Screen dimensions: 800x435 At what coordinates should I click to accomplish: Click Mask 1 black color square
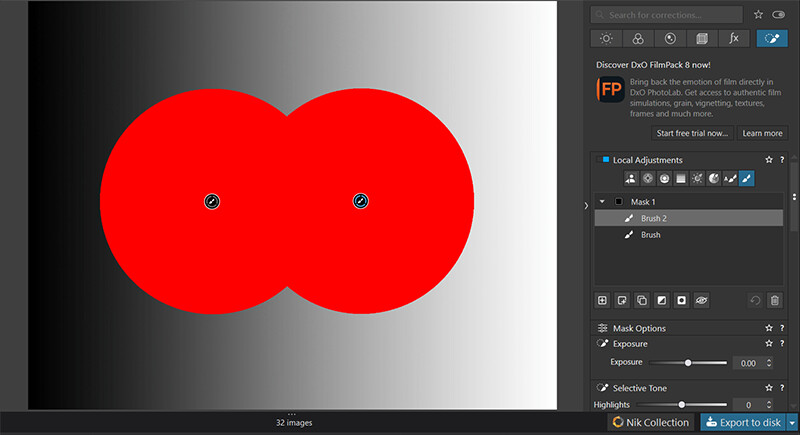(618, 201)
